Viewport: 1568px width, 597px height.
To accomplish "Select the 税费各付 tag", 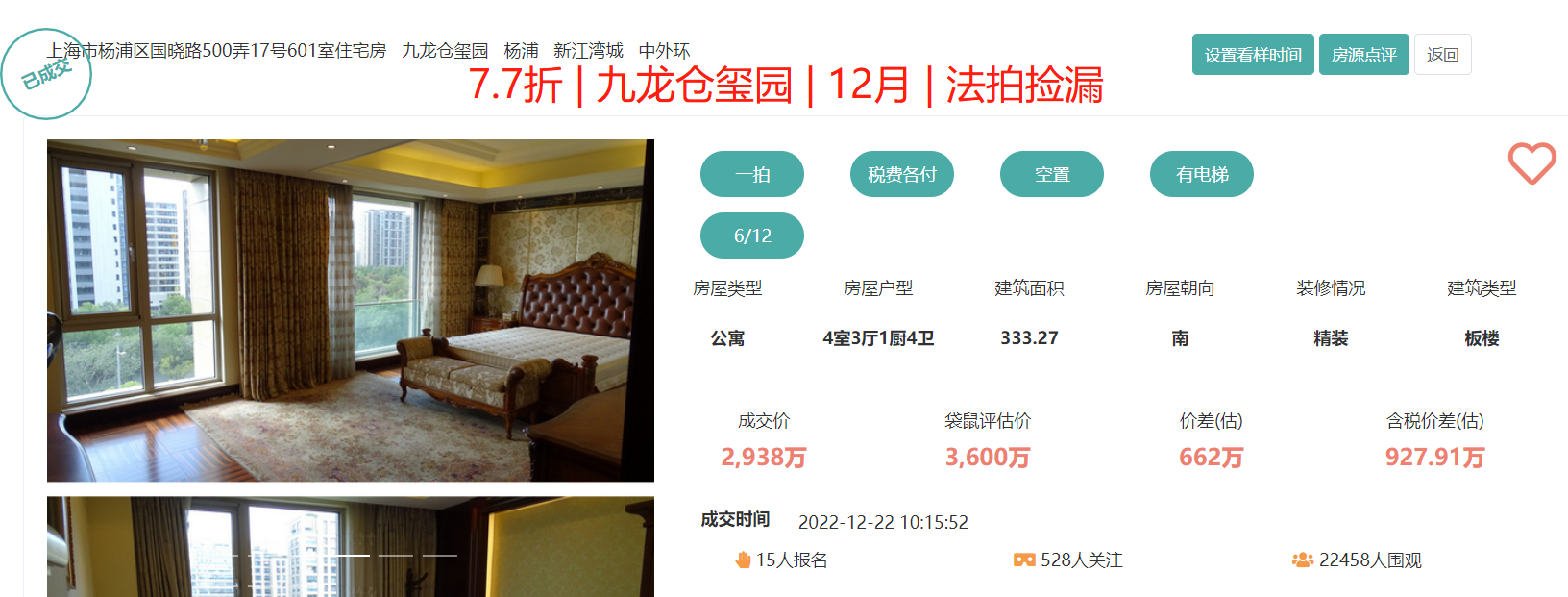I will pyautogui.click(x=902, y=174).
